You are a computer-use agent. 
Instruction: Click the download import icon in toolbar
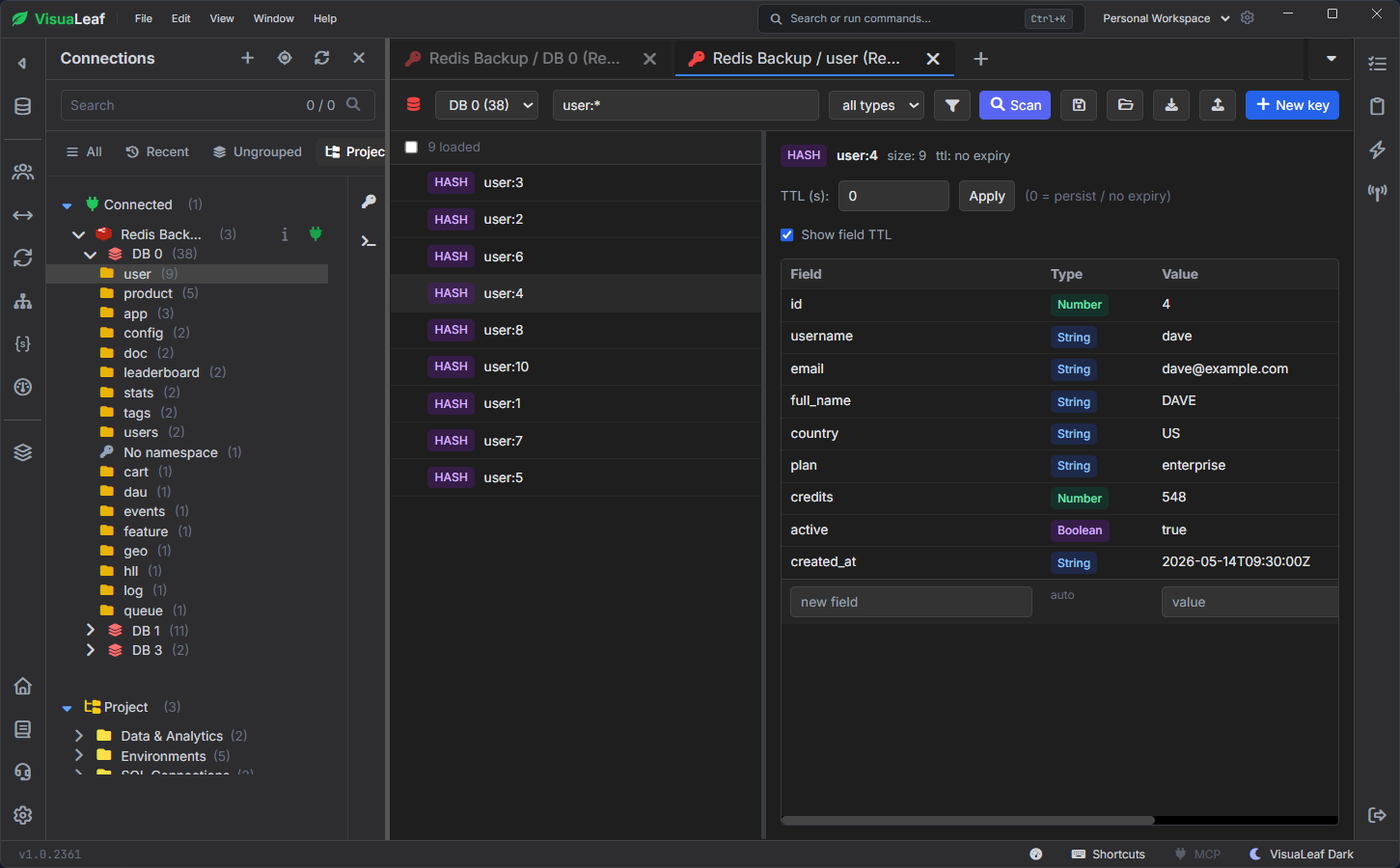pyautogui.click(x=1171, y=105)
